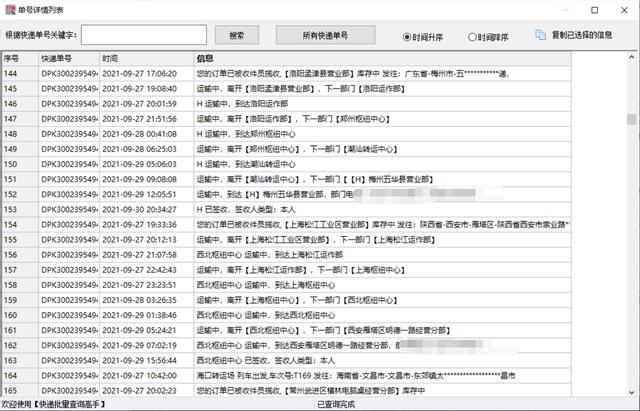Click status bar text 欢迎使用【快递批量查询高手】
The image size is (640, 411).
pos(53,404)
